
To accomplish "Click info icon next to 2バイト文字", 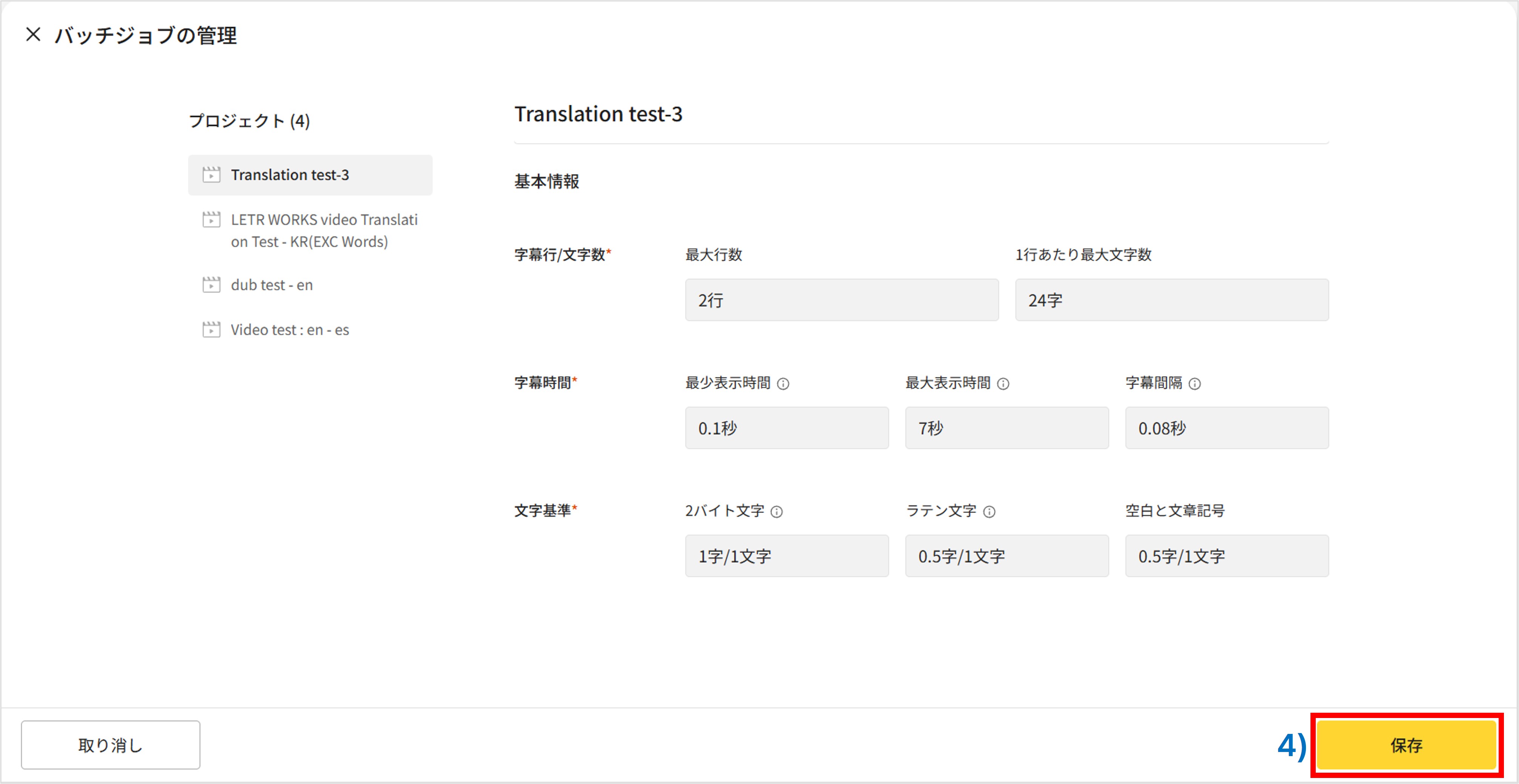I will pyautogui.click(x=776, y=512).
